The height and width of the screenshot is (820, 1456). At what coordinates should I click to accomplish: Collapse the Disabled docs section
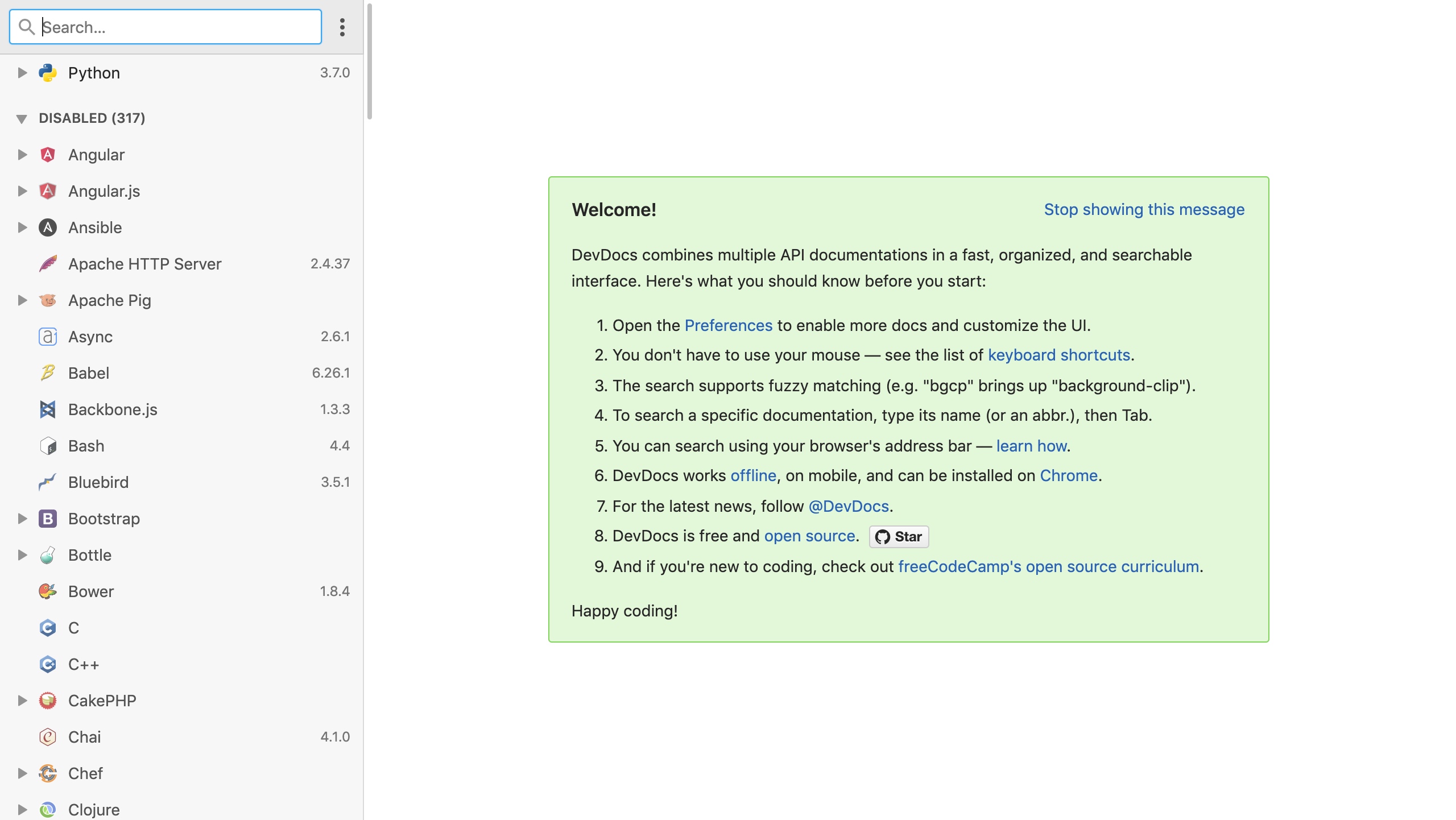click(x=22, y=118)
